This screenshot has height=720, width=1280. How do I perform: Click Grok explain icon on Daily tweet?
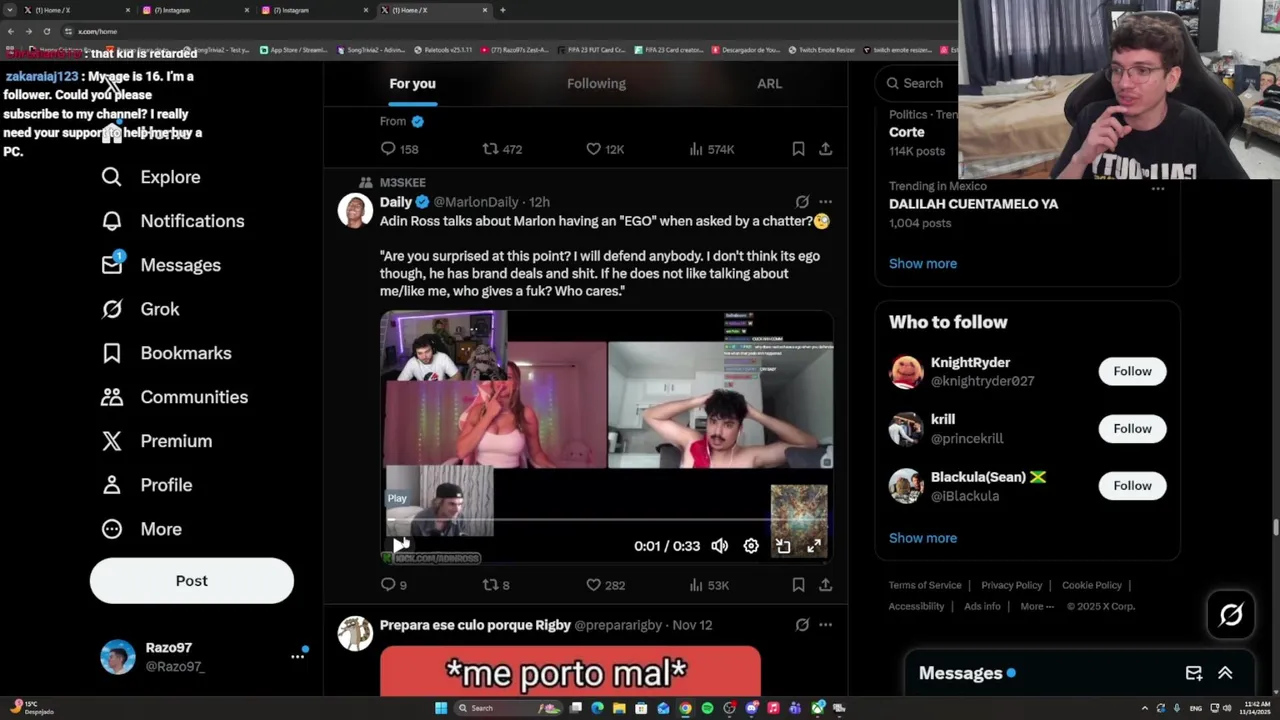pyautogui.click(x=802, y=201)
